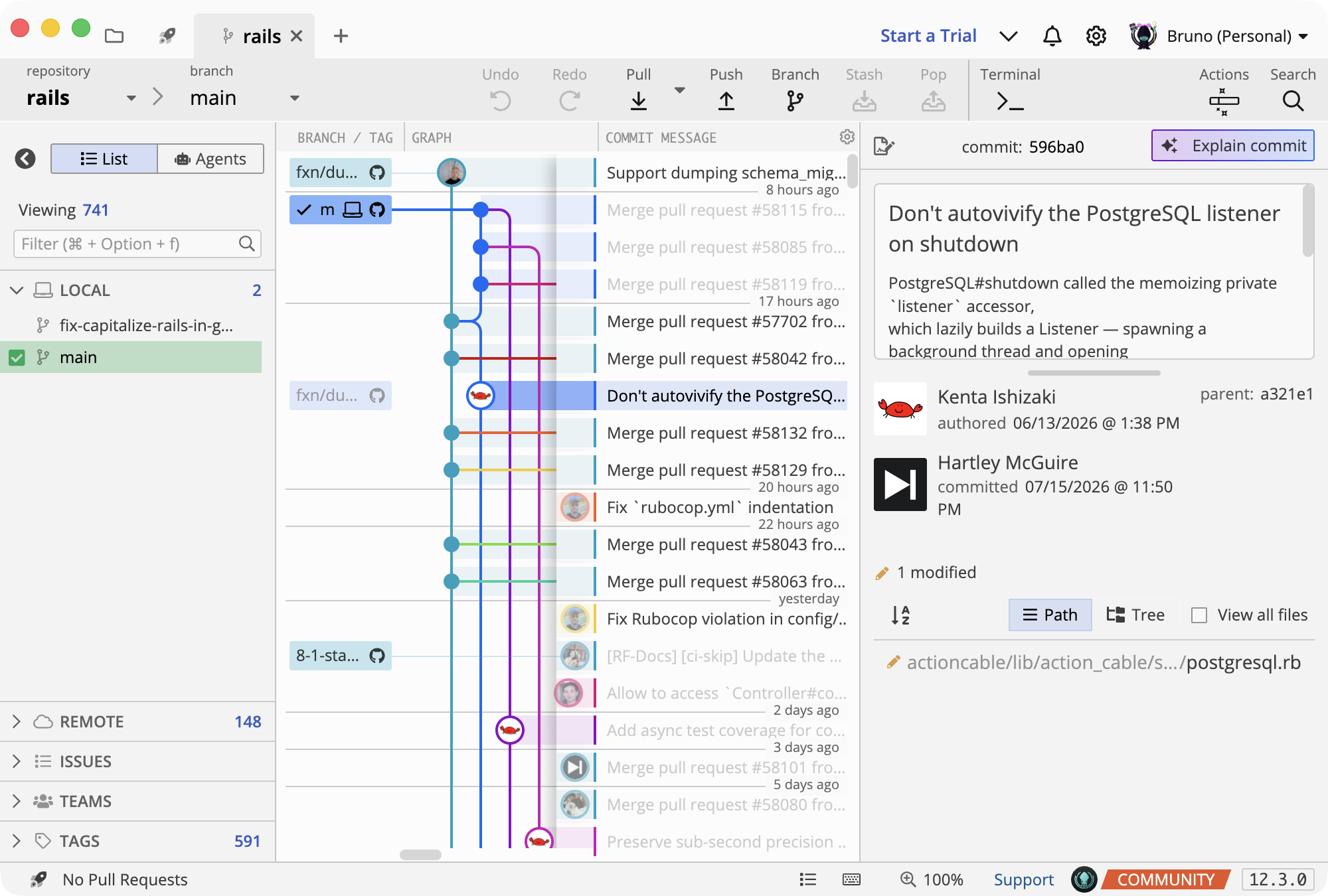
Task: Select commit Fix `rubocop.yml` indentation
Action: point(720,507)
